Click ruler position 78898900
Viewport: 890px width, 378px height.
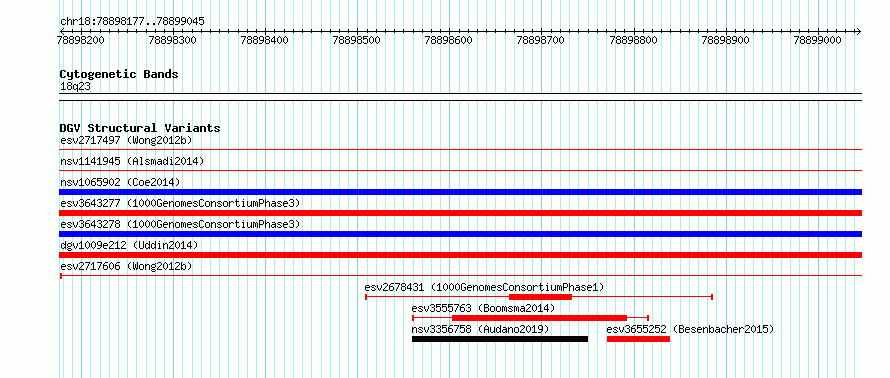pyautogui.click(x=725, y=40)
